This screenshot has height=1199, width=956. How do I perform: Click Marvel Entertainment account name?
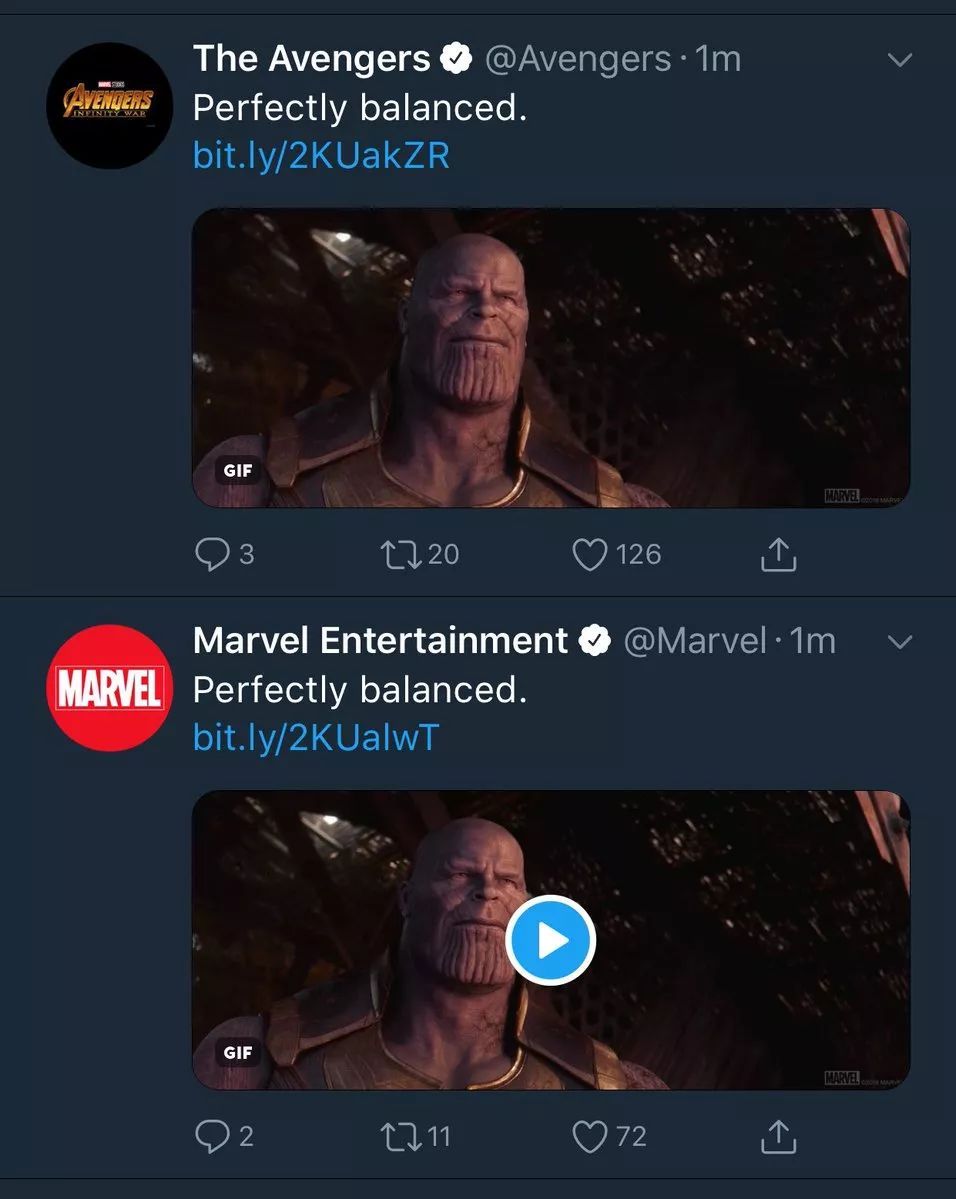[x=380, y=641]
